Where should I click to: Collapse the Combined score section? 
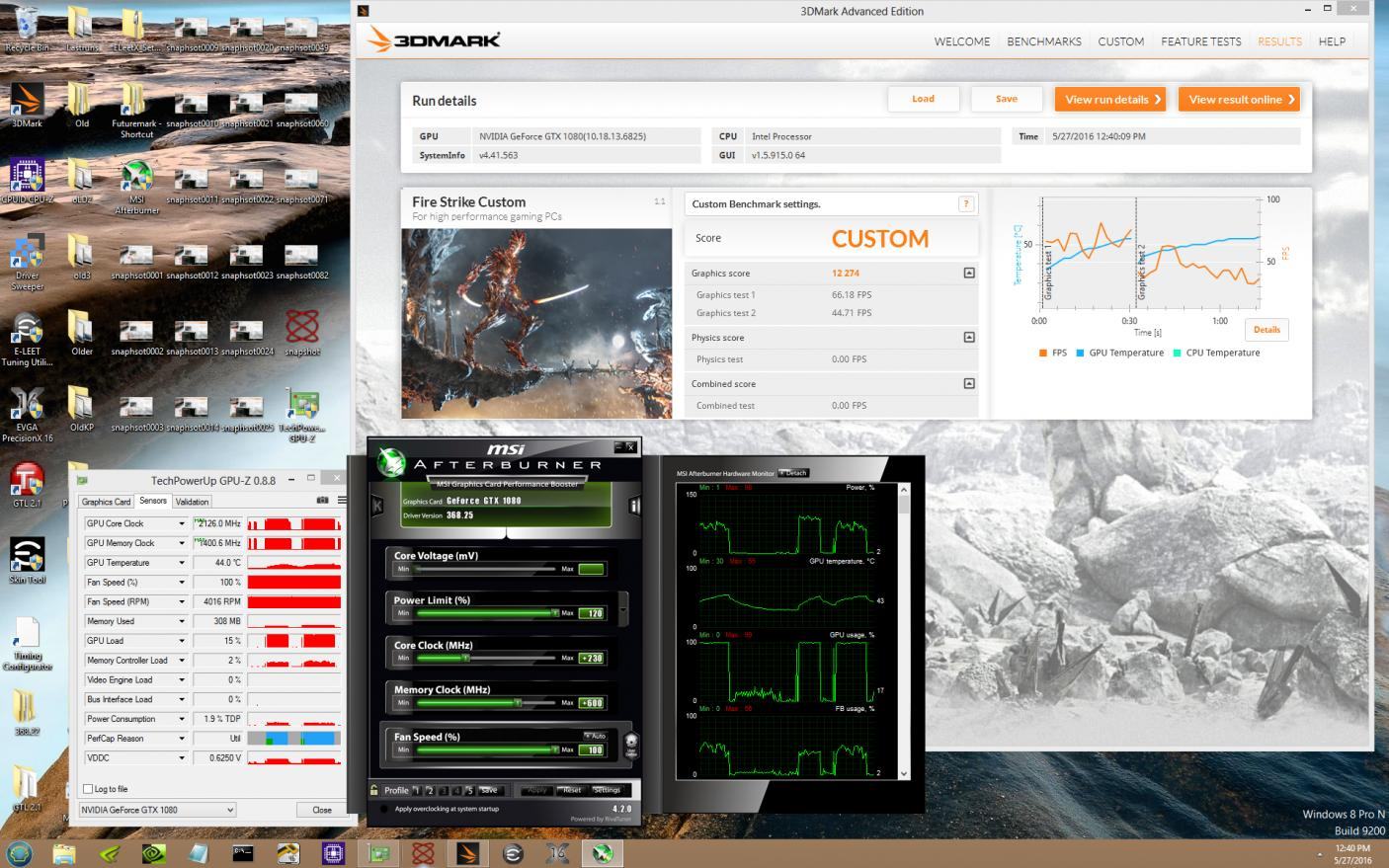pyautogui.click(x=969, y=383)
